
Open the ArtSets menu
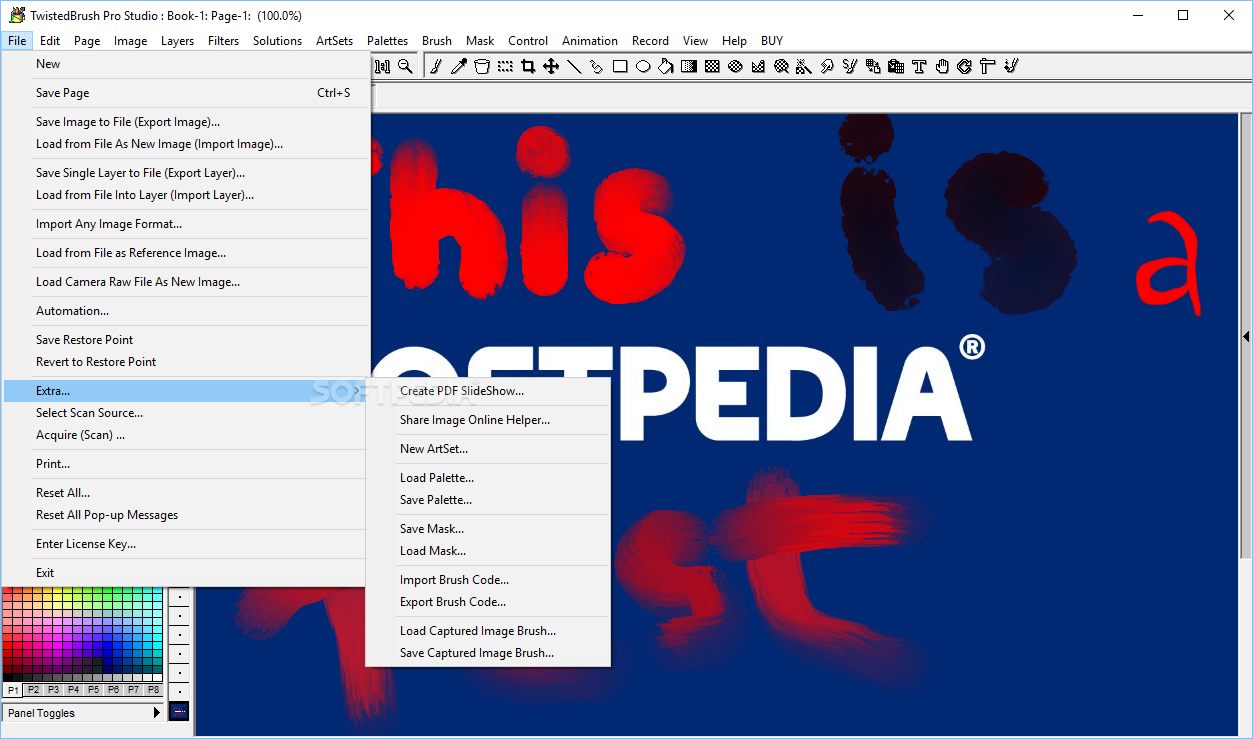(x=334, y=41)
